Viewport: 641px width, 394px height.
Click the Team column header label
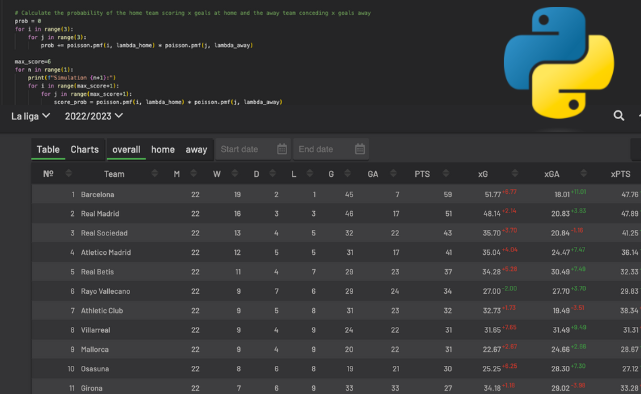(x=114, y=174)
